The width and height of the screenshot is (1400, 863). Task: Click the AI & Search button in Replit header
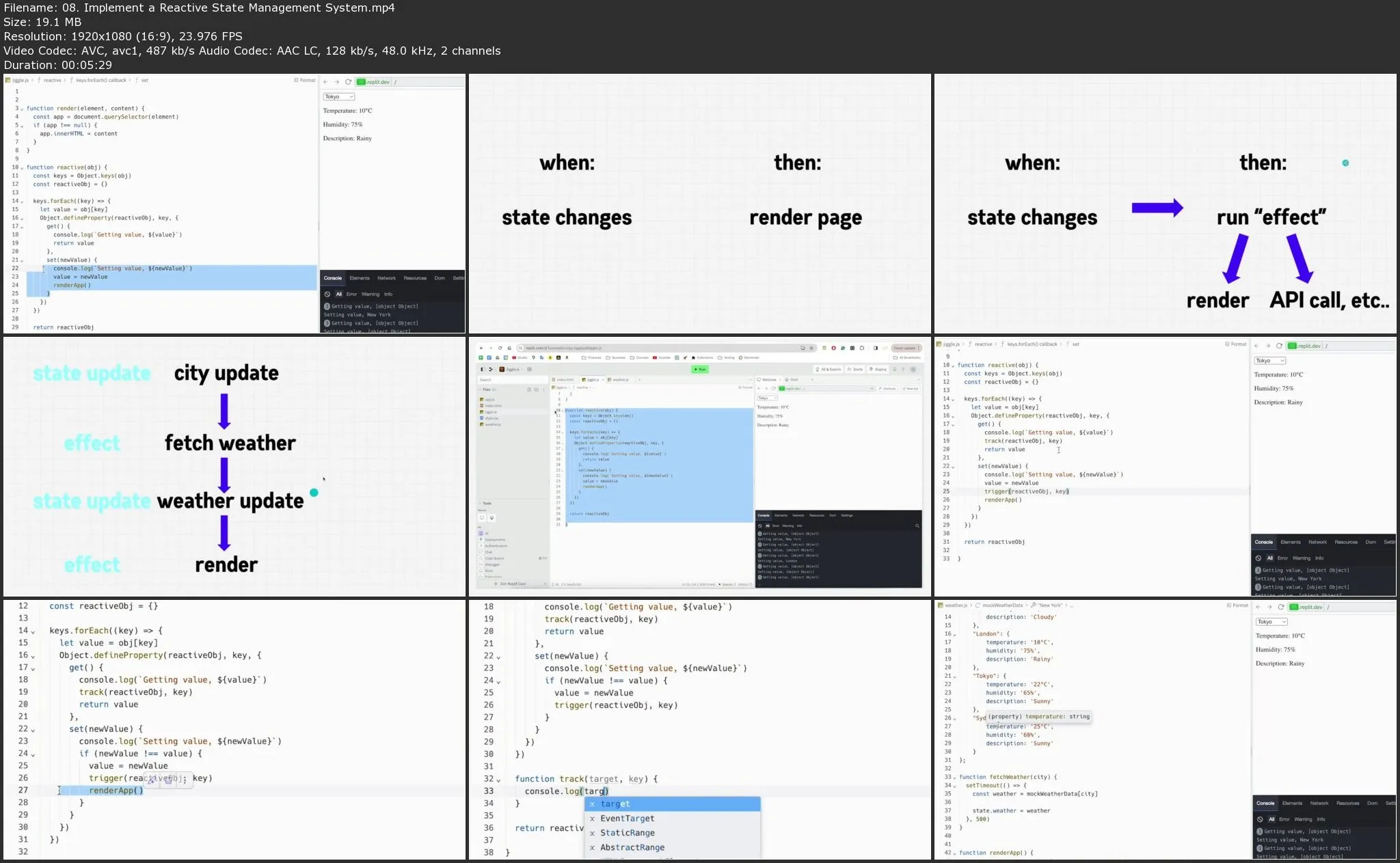click(829, 369)
